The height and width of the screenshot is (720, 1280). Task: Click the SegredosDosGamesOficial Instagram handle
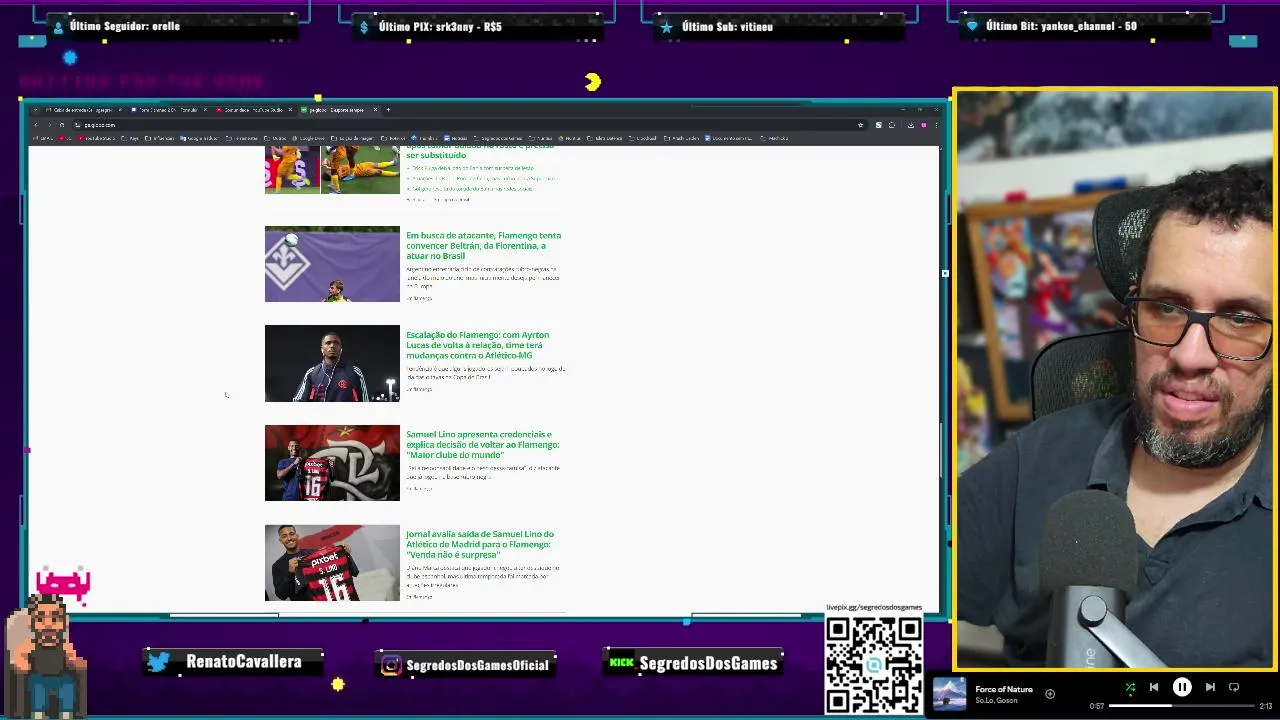pos(478,665)
